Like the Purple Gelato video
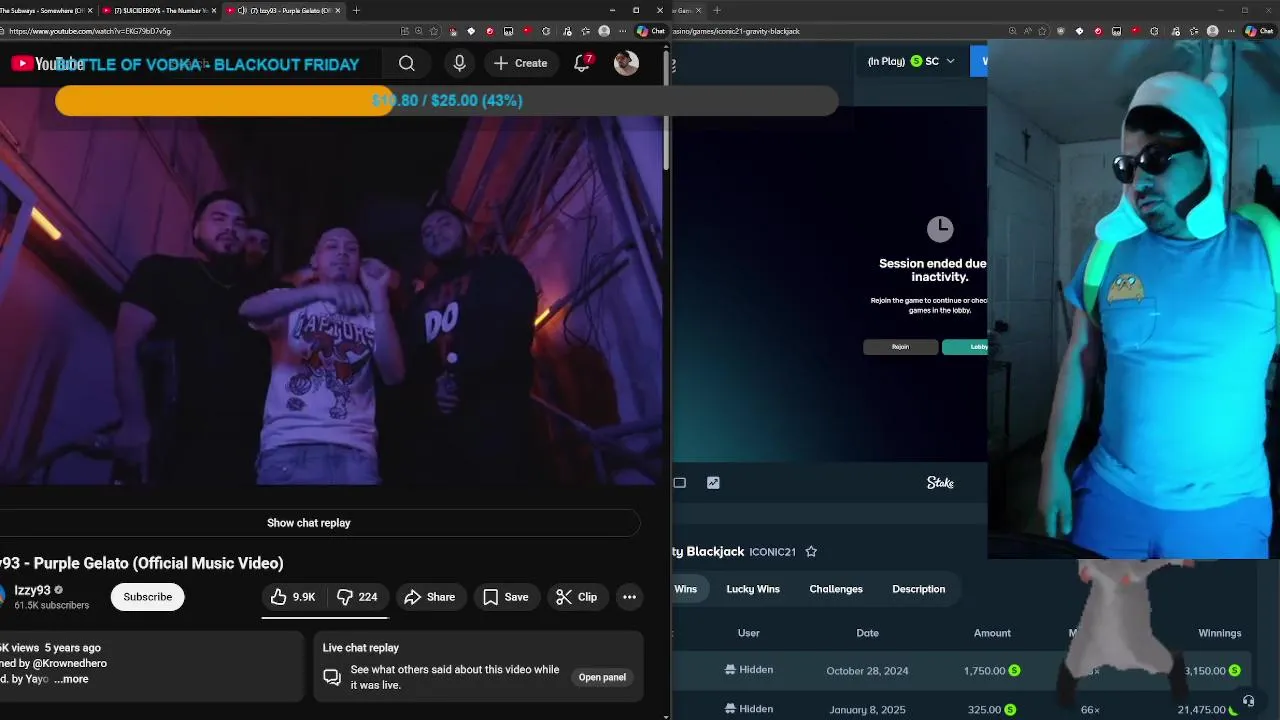 [293, 597]
